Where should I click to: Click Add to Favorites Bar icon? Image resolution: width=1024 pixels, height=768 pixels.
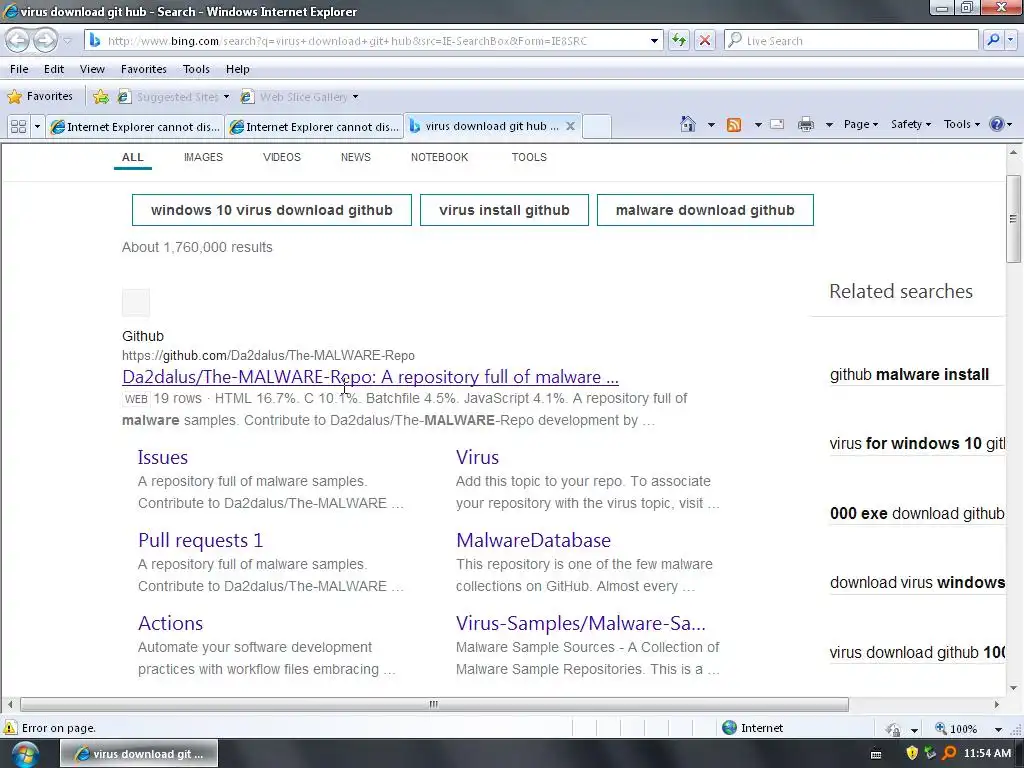point(101,97)
